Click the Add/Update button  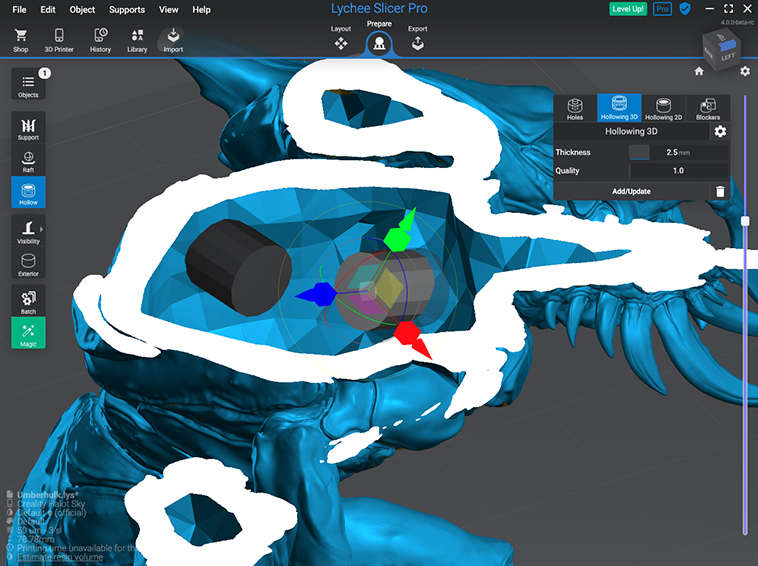coord(631,191)
